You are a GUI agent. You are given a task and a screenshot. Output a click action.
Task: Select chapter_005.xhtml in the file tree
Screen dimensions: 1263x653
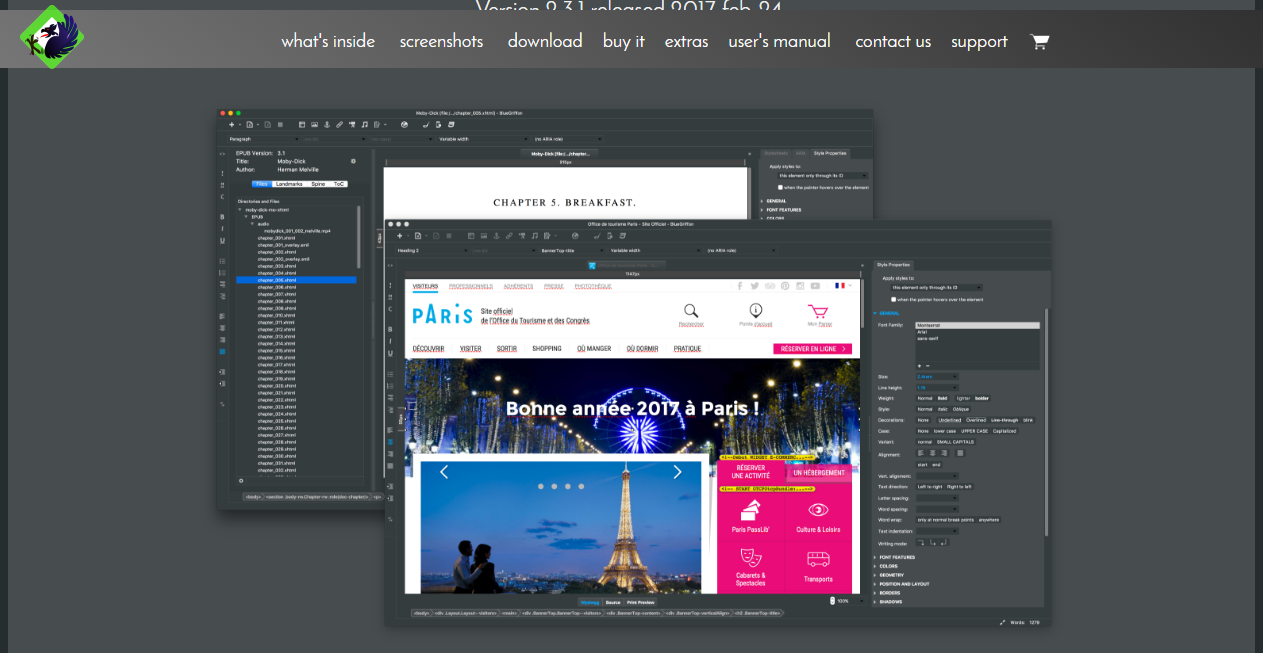pyautogui.click(x=296, y=280)
